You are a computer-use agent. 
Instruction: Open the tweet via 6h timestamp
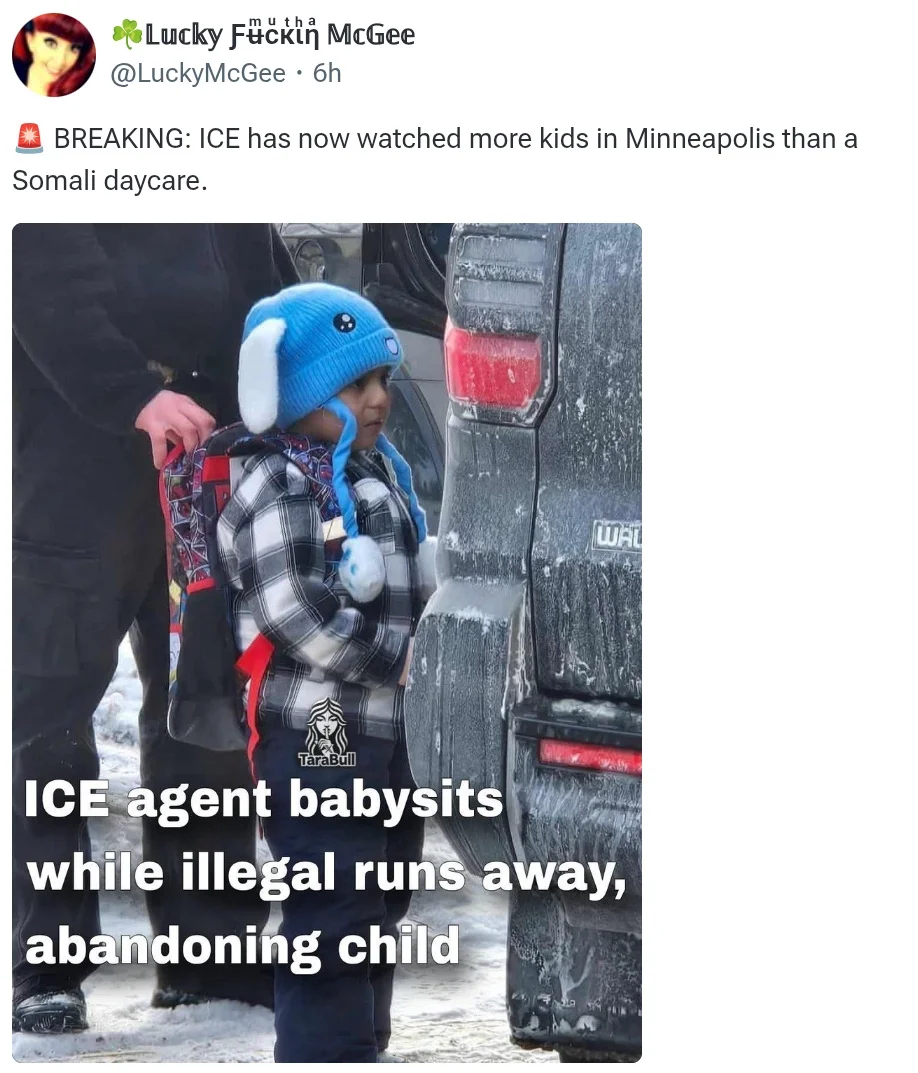coord(327,73)
